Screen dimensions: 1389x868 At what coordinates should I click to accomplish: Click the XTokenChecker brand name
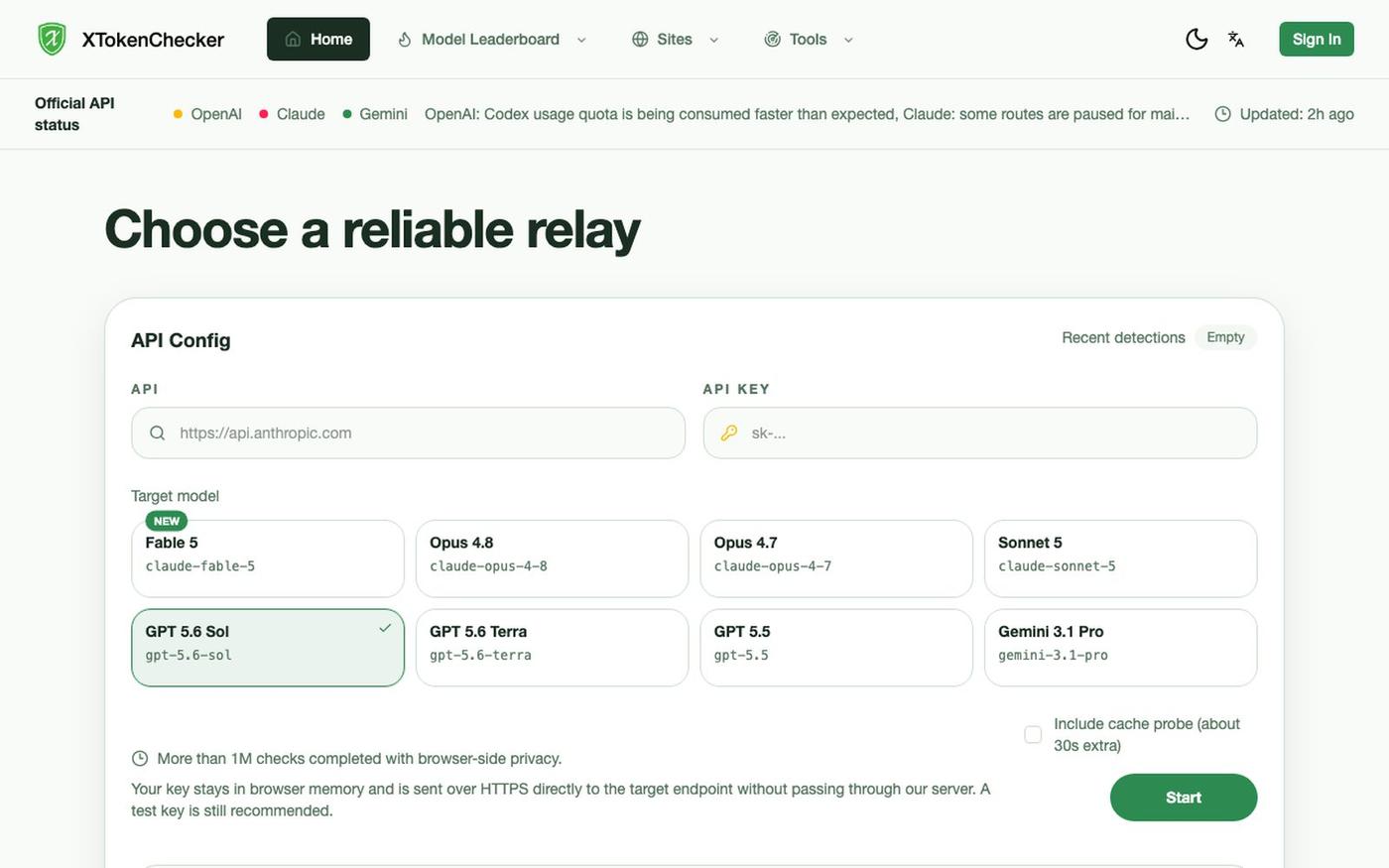pyautogui.click(x=153, y=40)
